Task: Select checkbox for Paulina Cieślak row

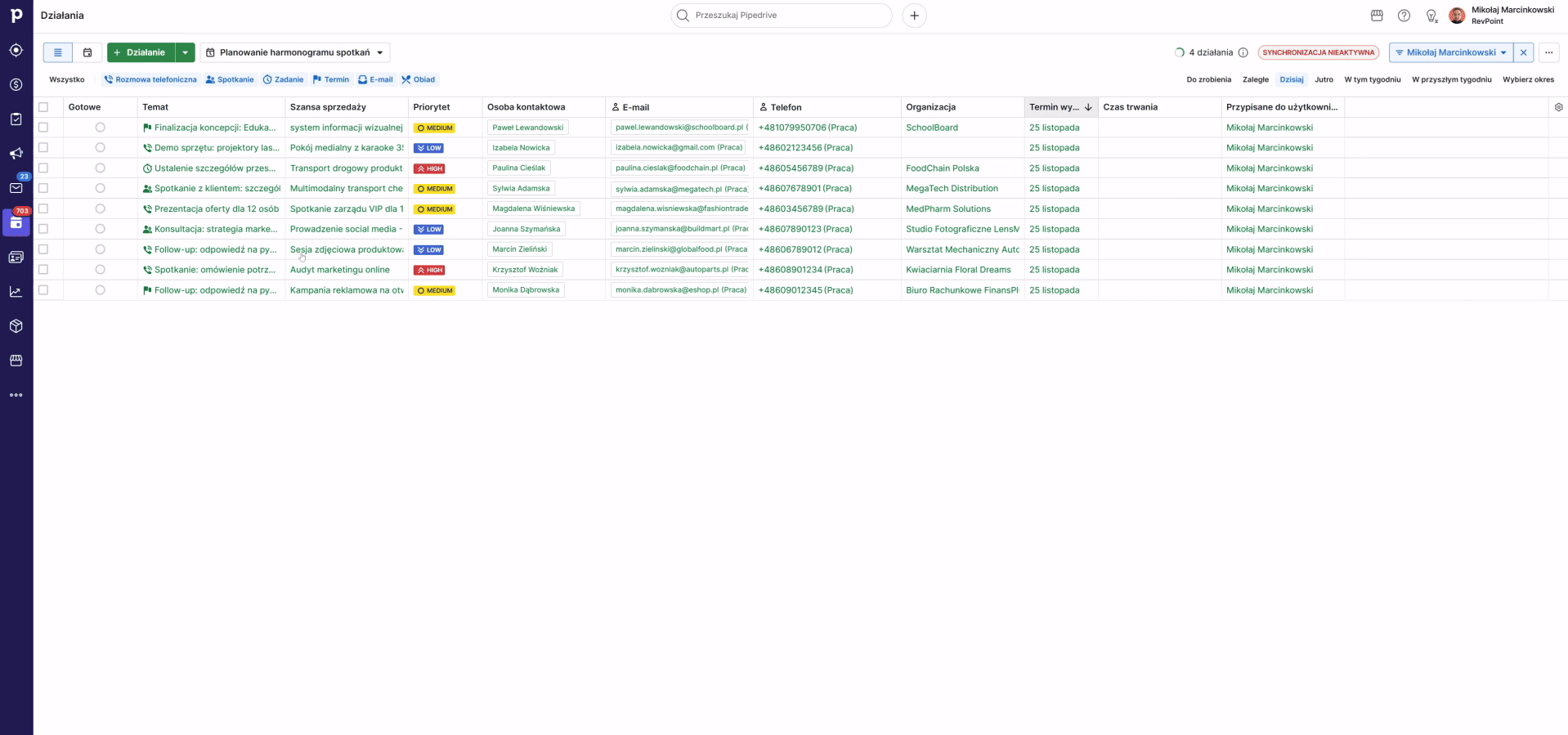Action: point(44,168)
